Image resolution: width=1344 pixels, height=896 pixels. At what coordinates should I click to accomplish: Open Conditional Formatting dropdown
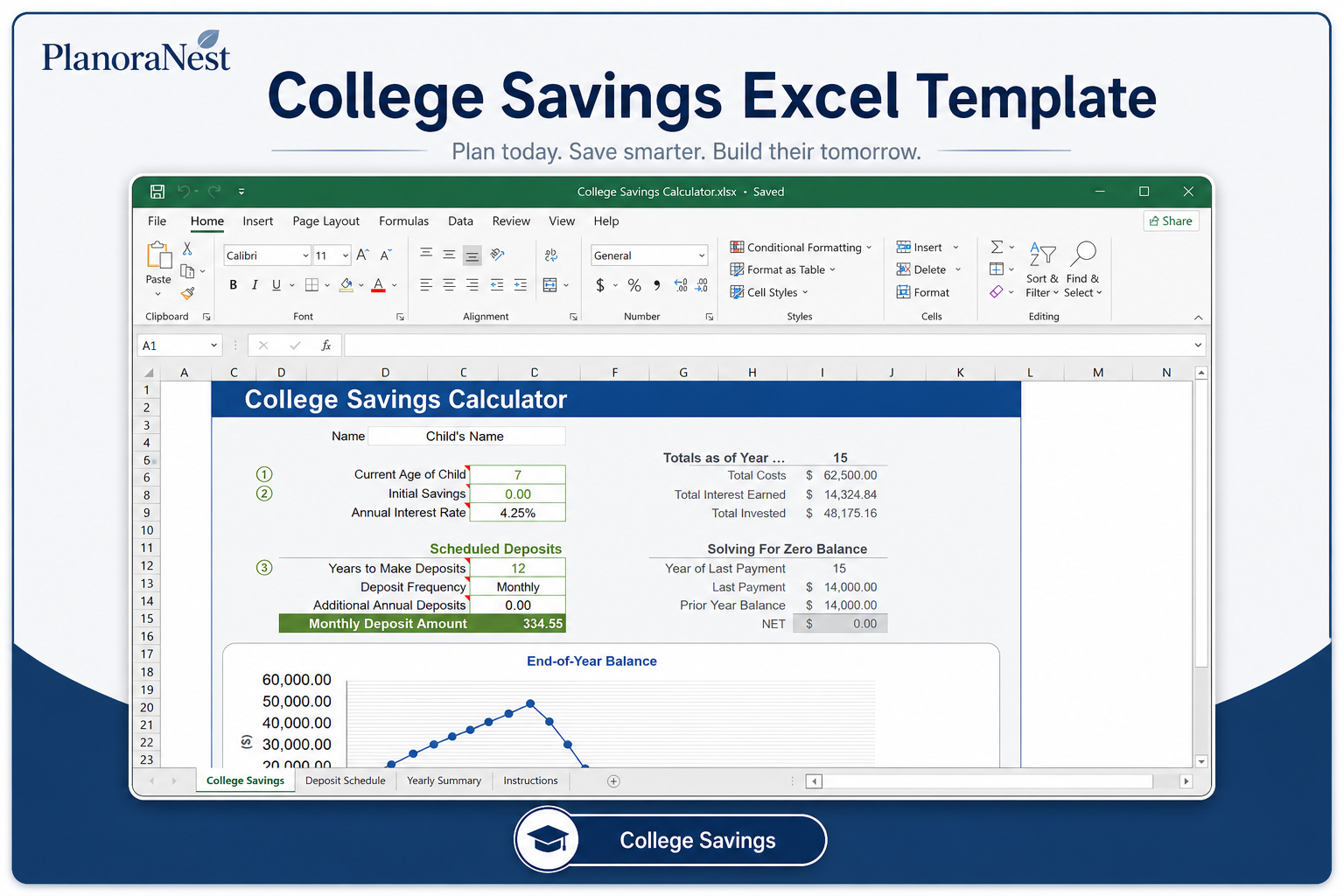[x=801, y=248]
